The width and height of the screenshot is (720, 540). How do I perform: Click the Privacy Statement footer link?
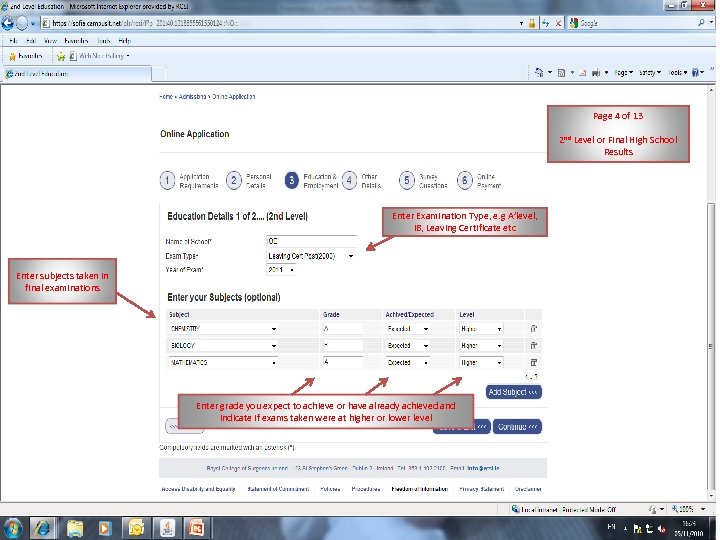[x=481, y=489]
